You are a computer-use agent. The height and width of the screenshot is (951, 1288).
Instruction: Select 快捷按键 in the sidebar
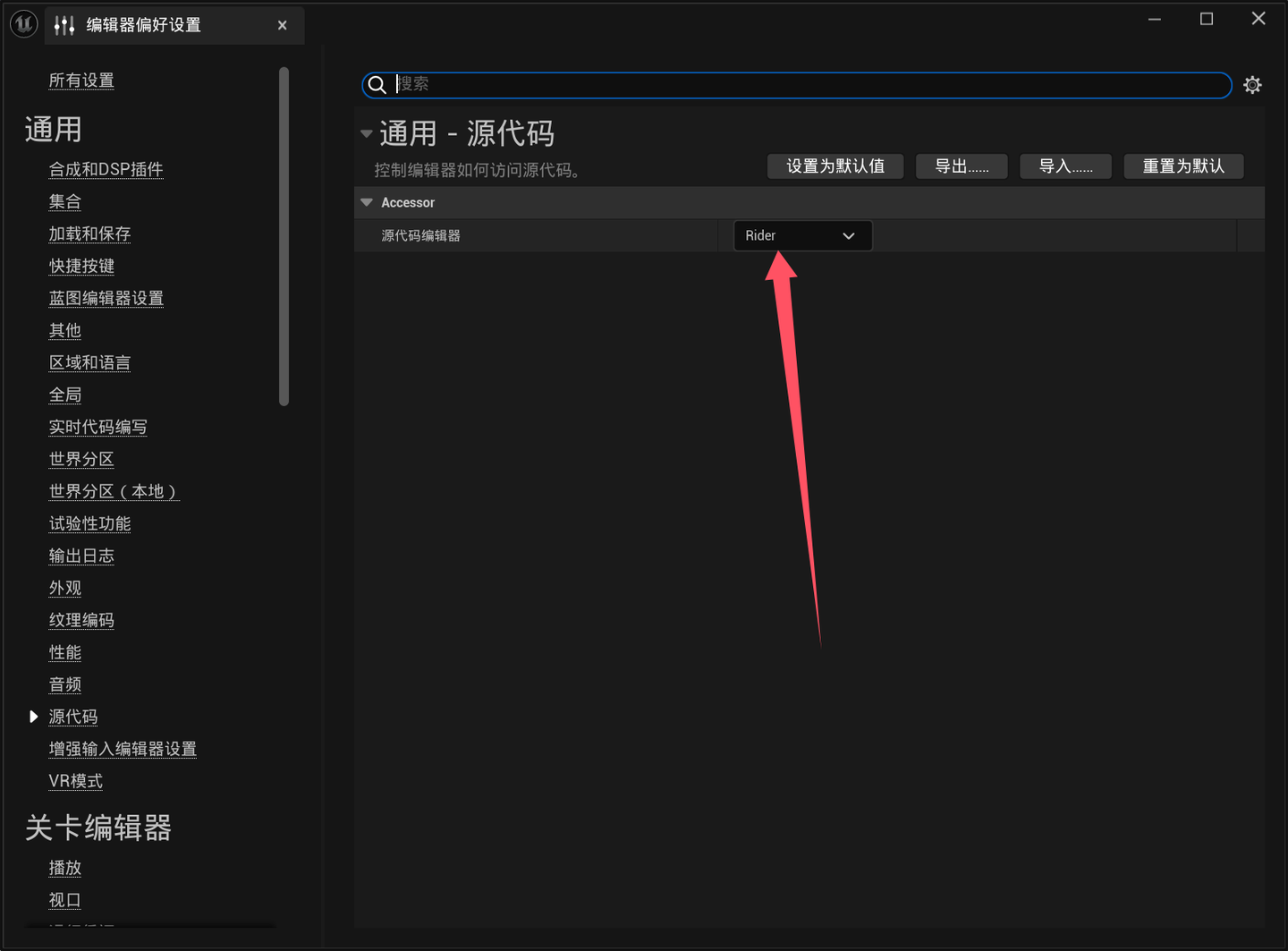[81, 266]
